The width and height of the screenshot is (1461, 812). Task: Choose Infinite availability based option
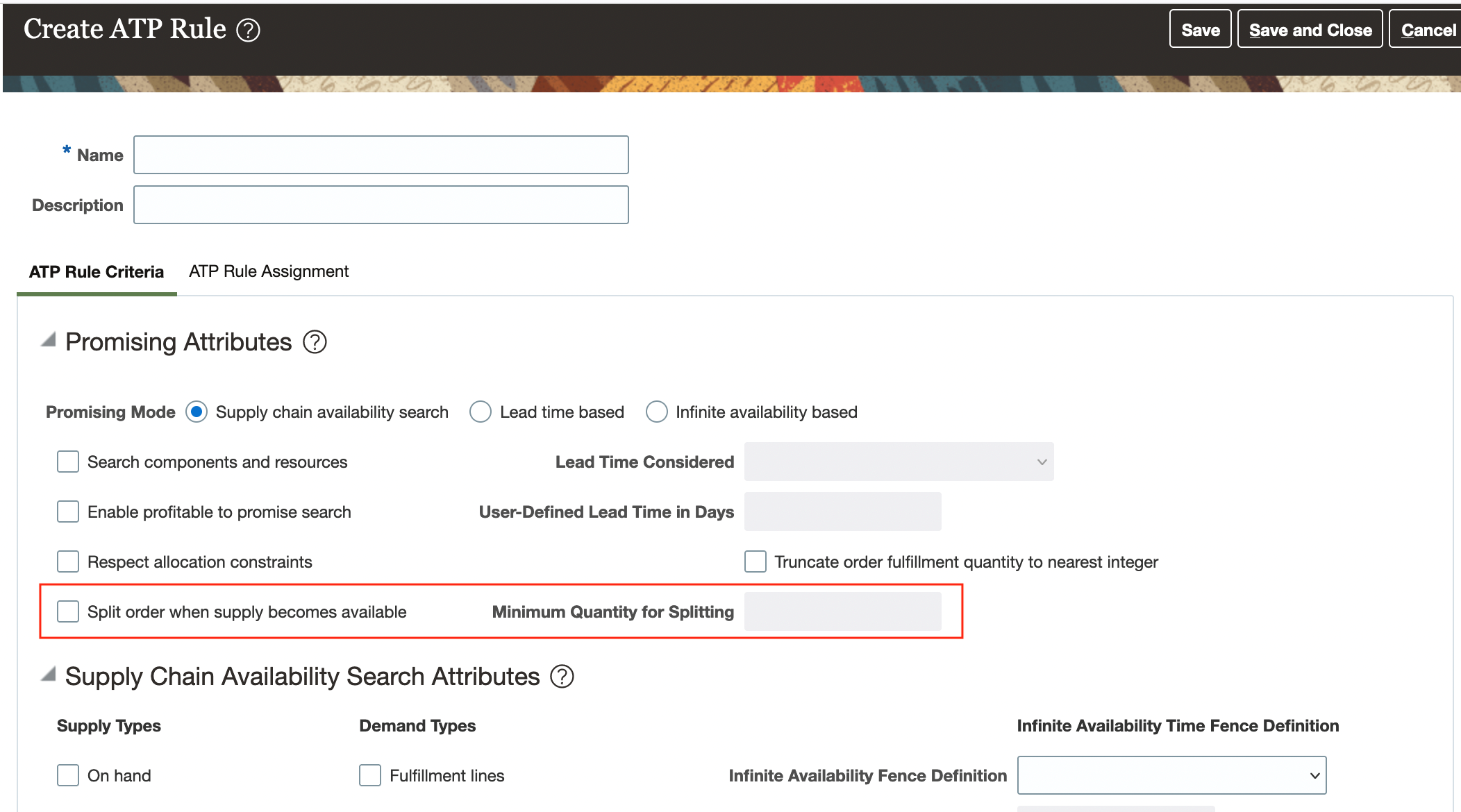pos(657,412)
